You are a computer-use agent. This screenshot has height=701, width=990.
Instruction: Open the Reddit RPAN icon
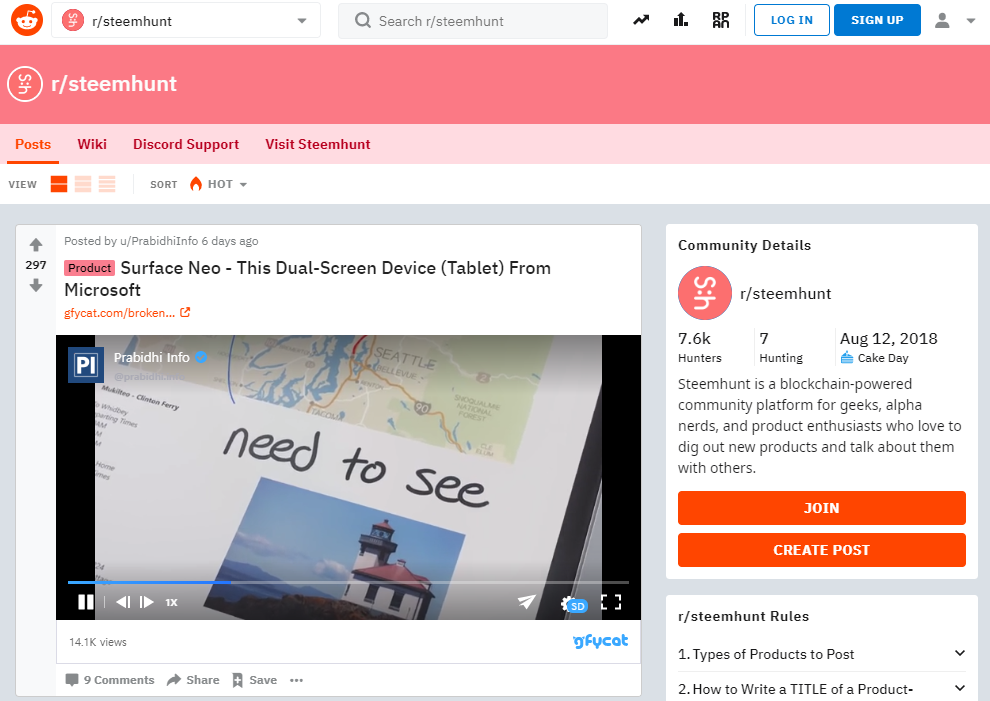pos(720,20)
